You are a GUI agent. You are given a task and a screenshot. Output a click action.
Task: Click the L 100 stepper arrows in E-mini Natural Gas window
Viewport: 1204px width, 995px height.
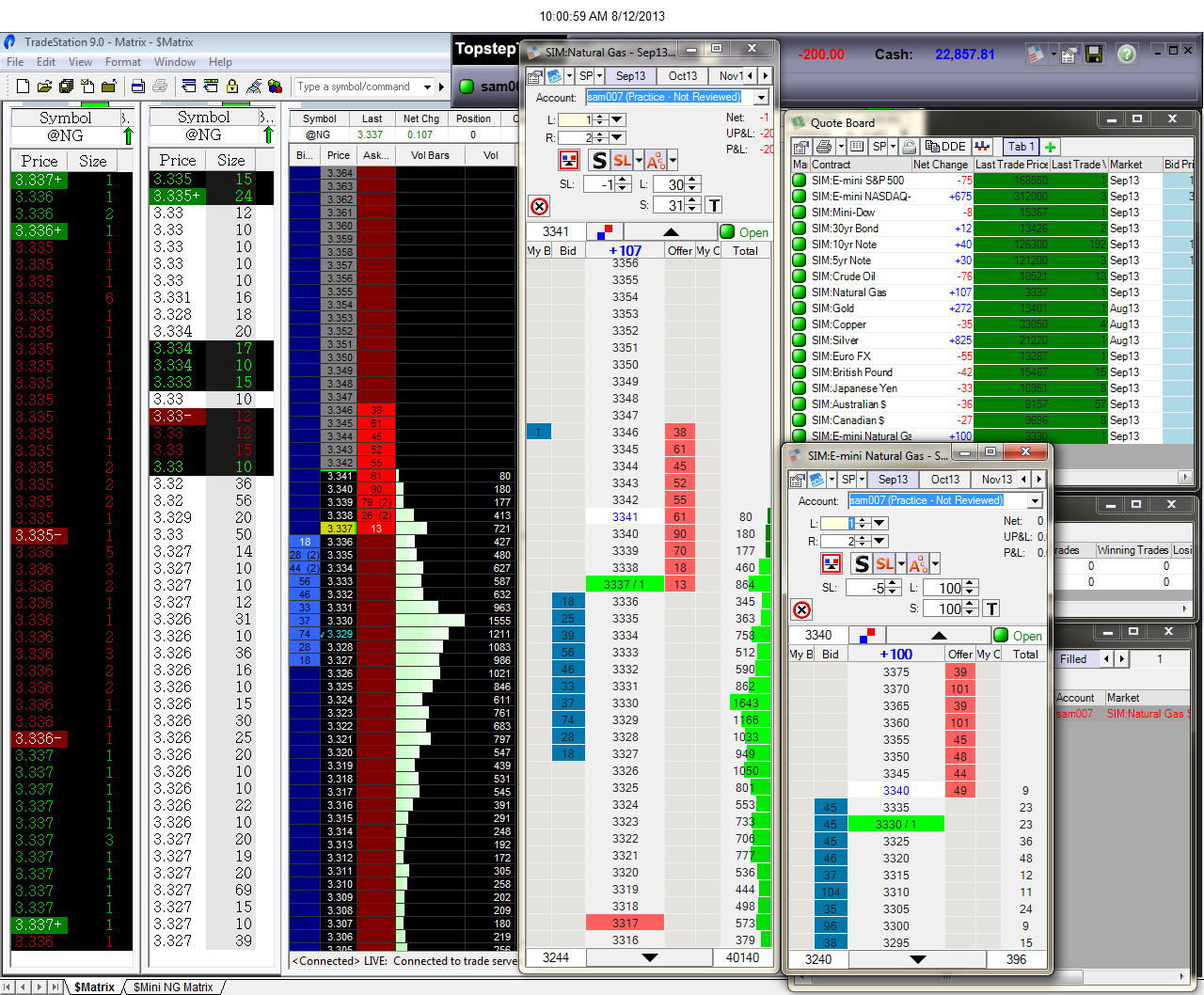(x=971, y=588)
